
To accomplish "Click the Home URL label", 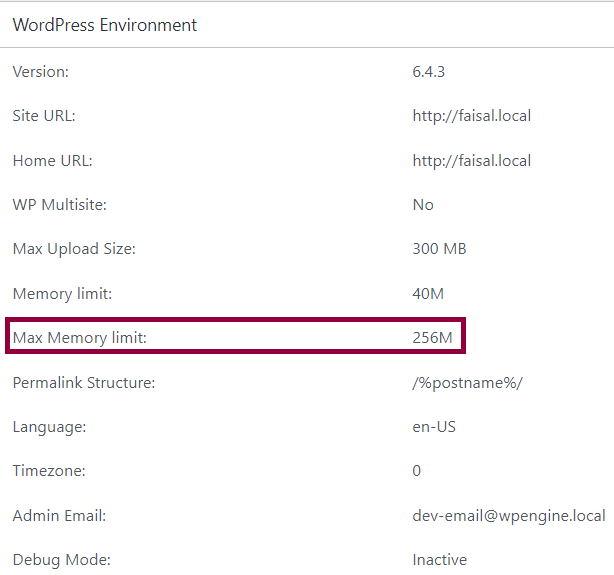I will click(52, 161).
